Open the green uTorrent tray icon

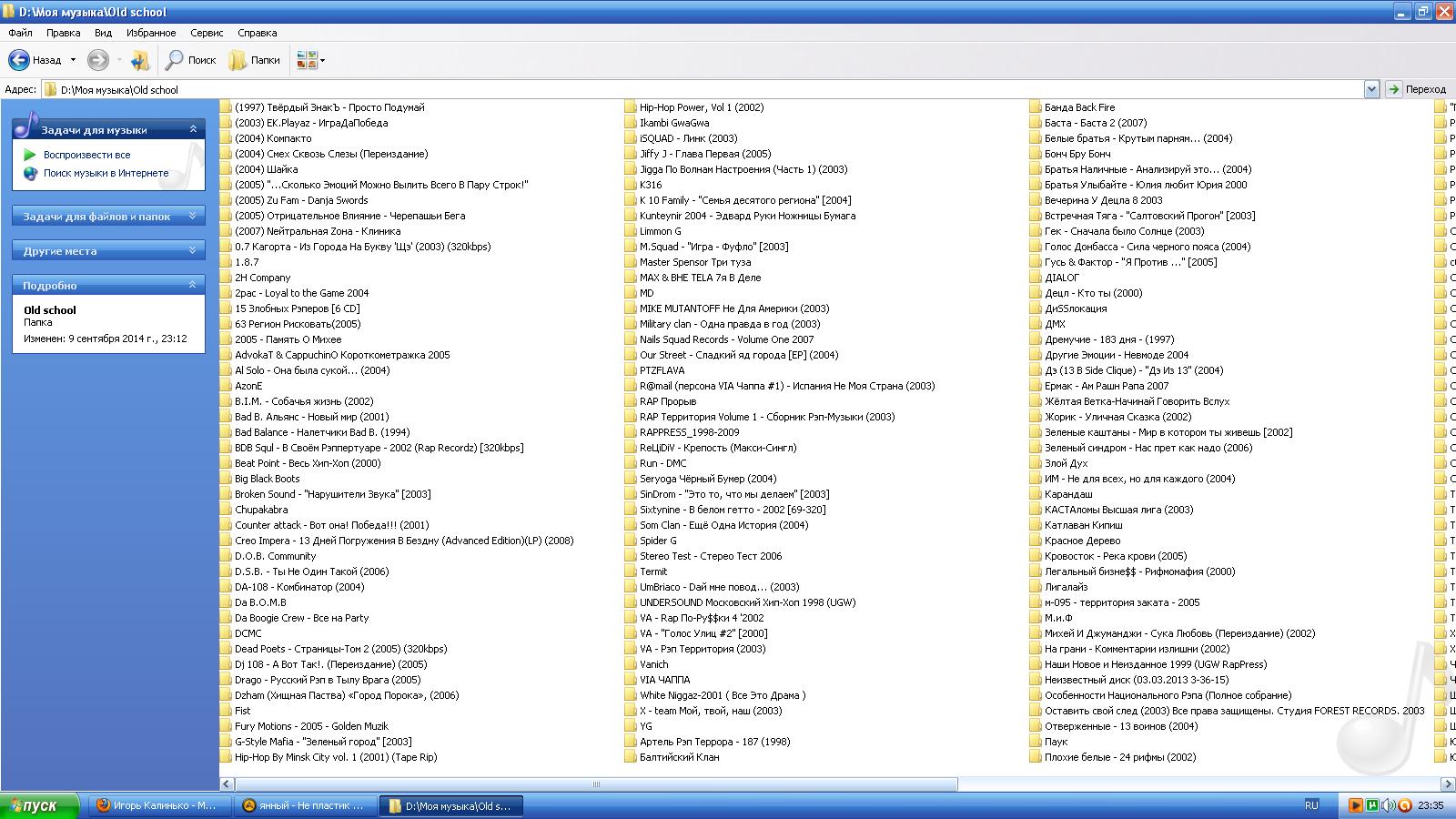coord(1371,805)
